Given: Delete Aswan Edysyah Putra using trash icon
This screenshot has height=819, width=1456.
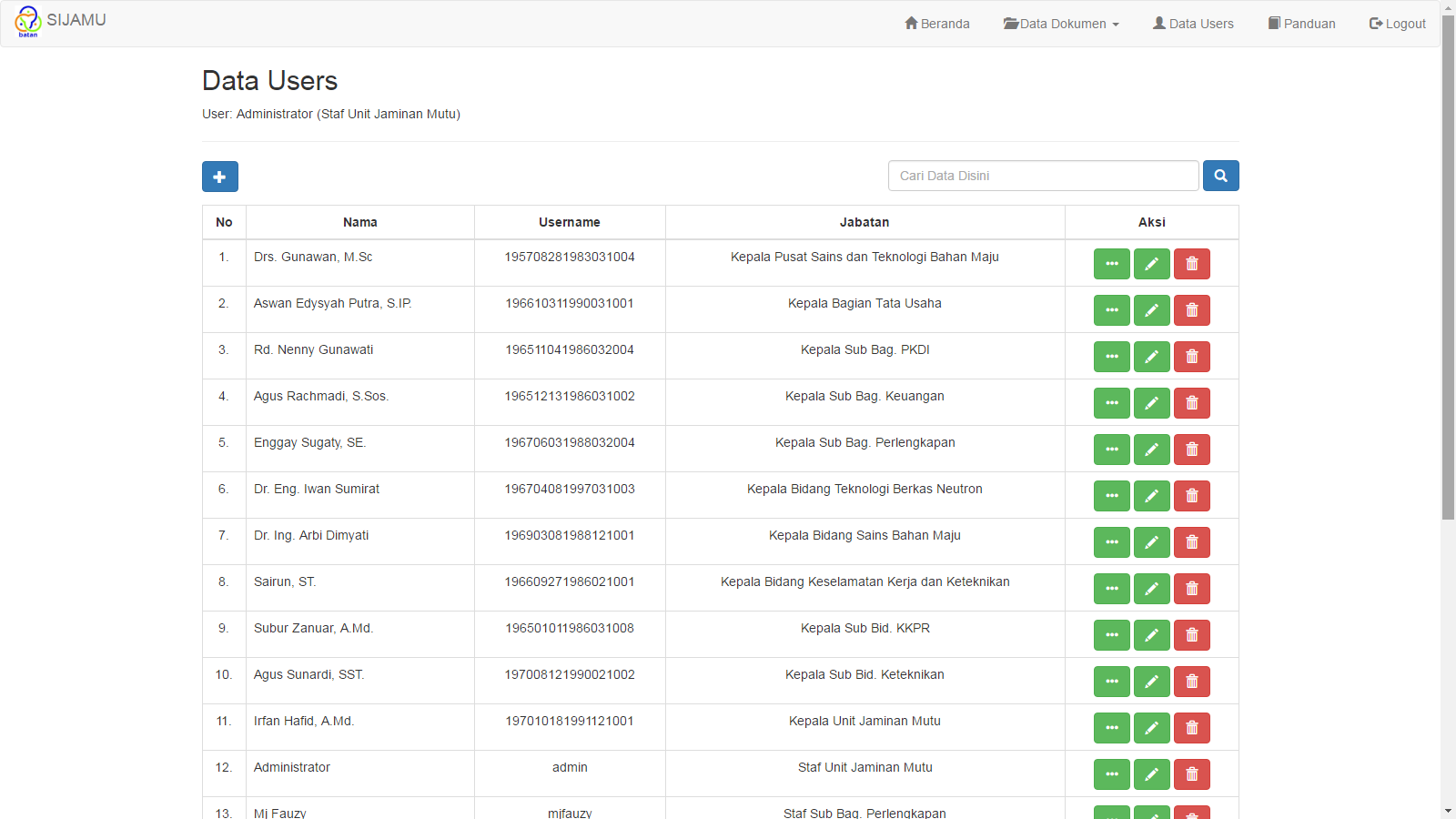Looking at the screenshot, I should click(1191, 310).
